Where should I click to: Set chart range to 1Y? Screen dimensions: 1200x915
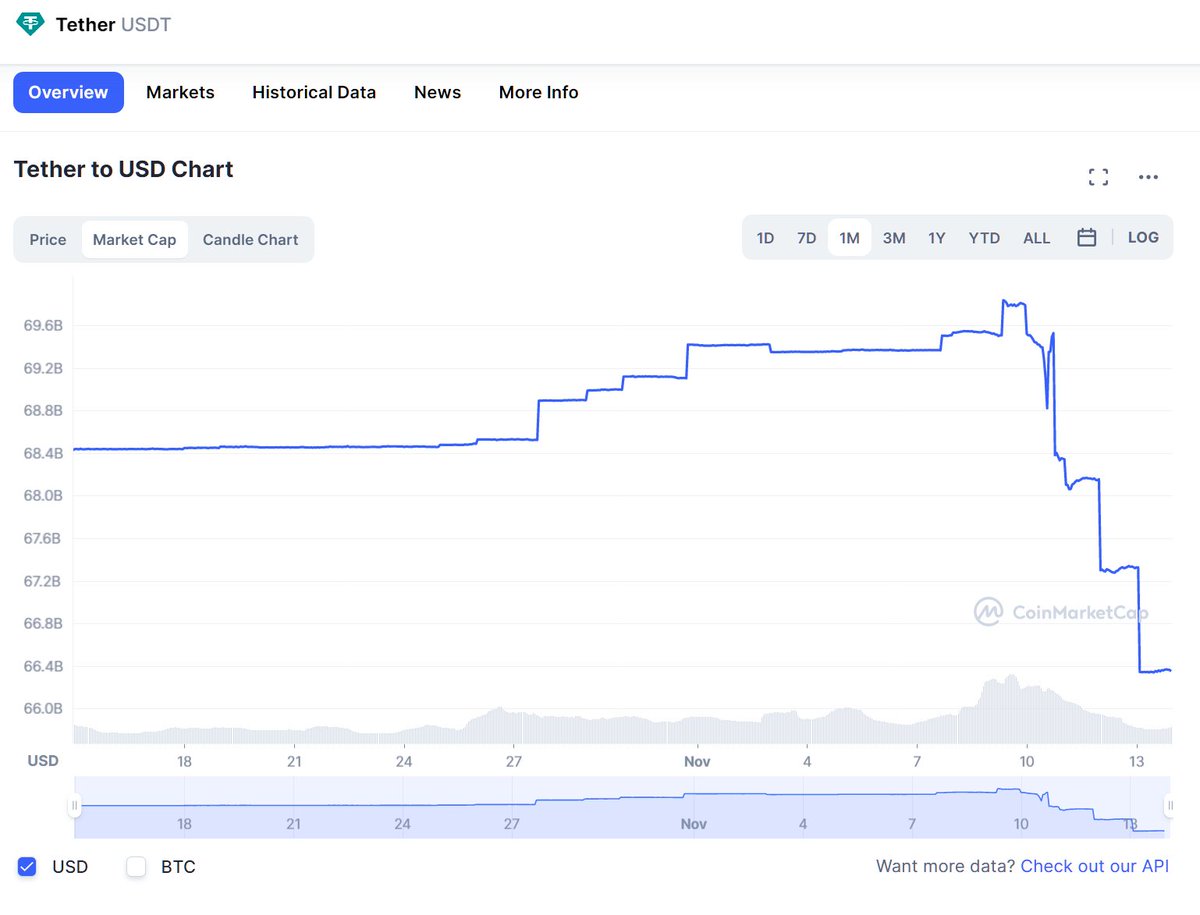coord(936,238)
